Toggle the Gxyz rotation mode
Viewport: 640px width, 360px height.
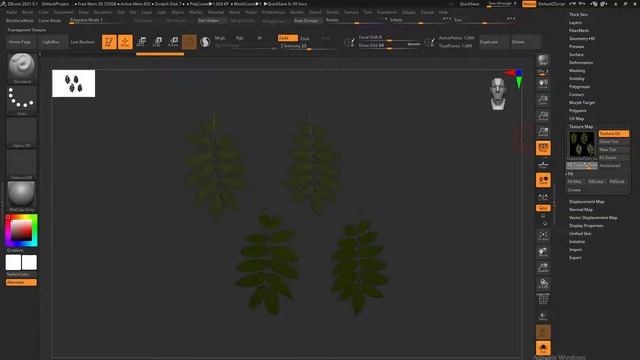click(543, 208)
